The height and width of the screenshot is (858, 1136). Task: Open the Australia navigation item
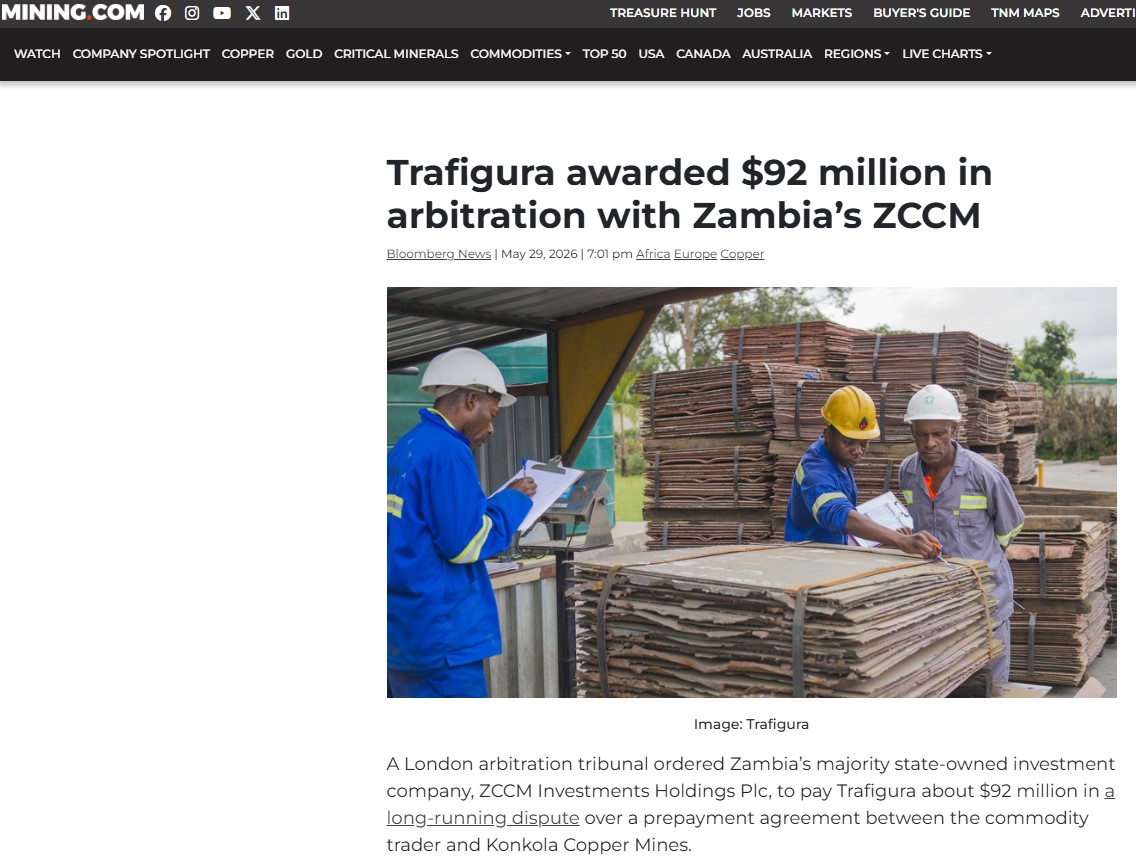point(777,54)
